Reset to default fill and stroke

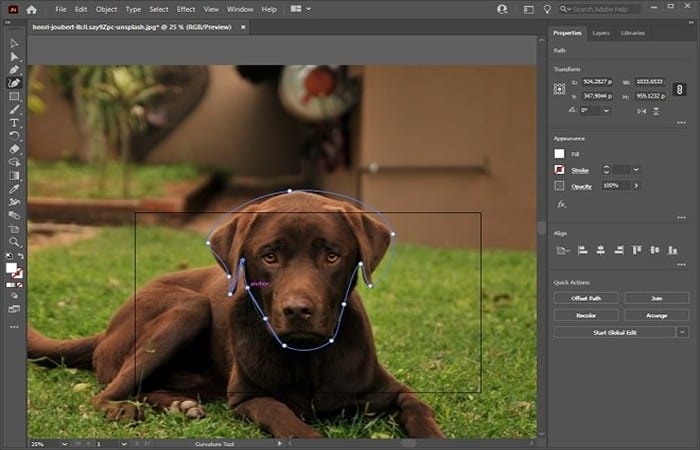click(9, 256)
